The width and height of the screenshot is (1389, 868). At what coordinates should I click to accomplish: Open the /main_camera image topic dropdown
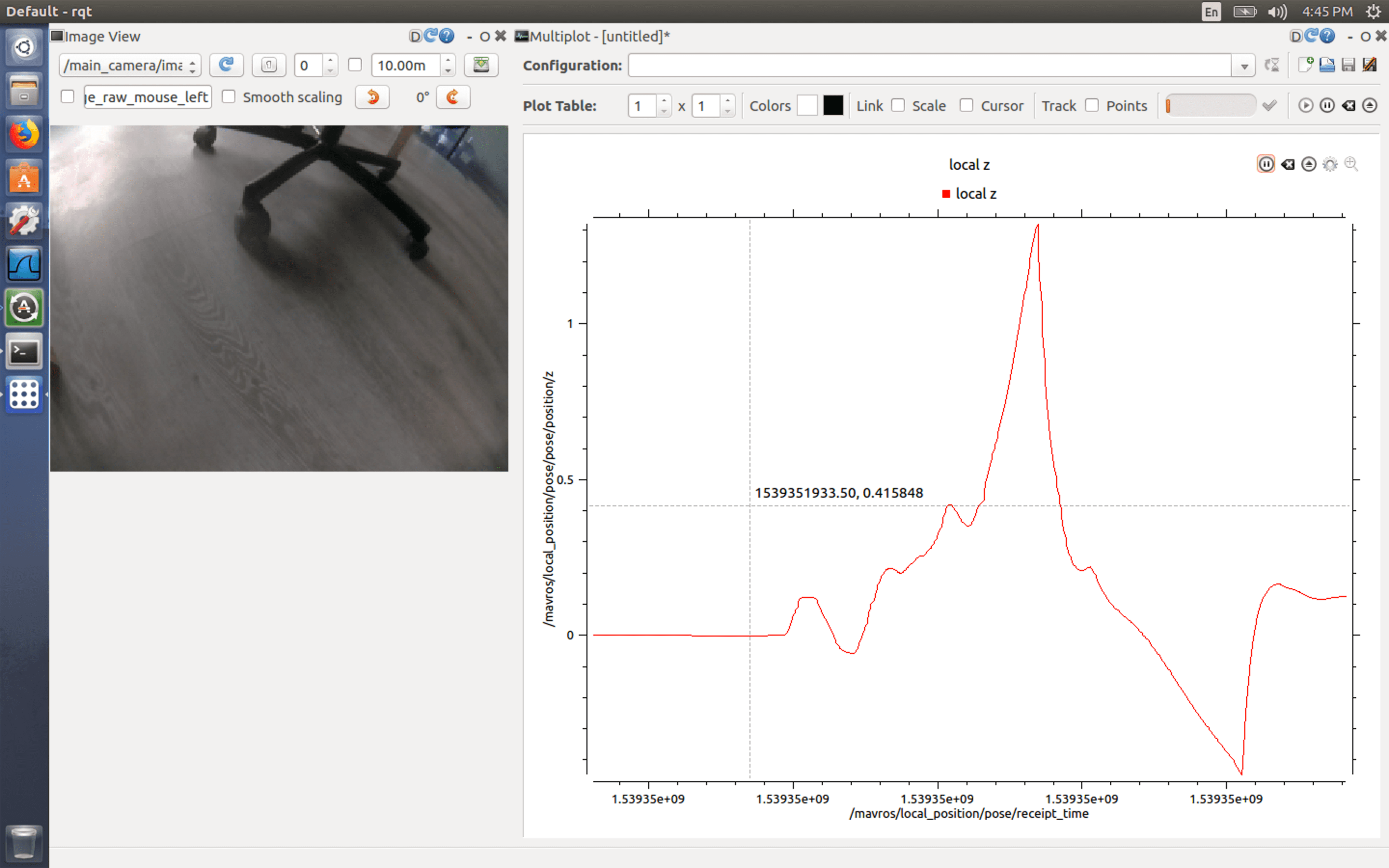click(x=130, y=66)
